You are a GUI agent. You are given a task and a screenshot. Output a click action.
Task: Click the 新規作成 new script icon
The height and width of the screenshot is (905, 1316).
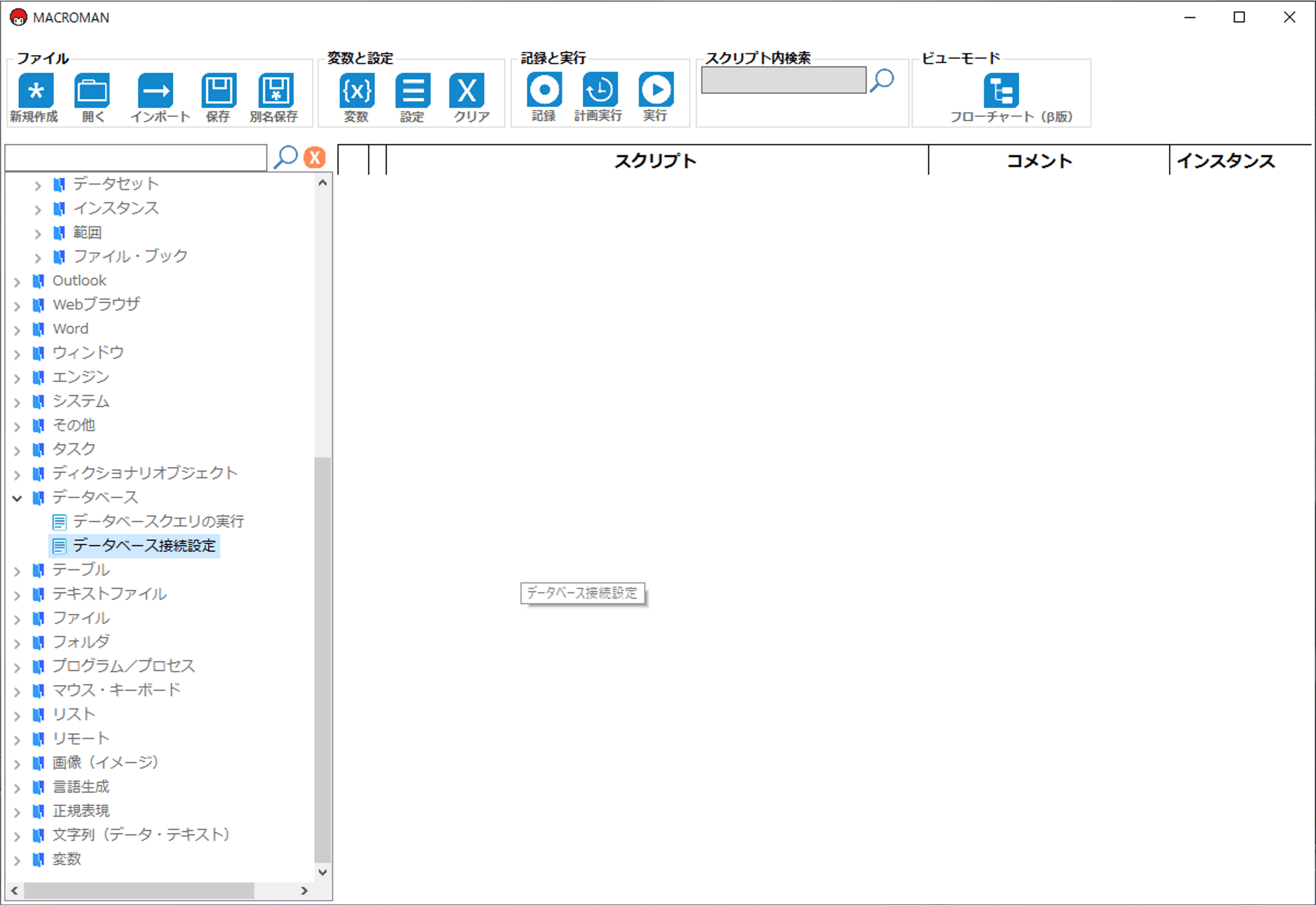pyautogui.click(x=36, y=91)
